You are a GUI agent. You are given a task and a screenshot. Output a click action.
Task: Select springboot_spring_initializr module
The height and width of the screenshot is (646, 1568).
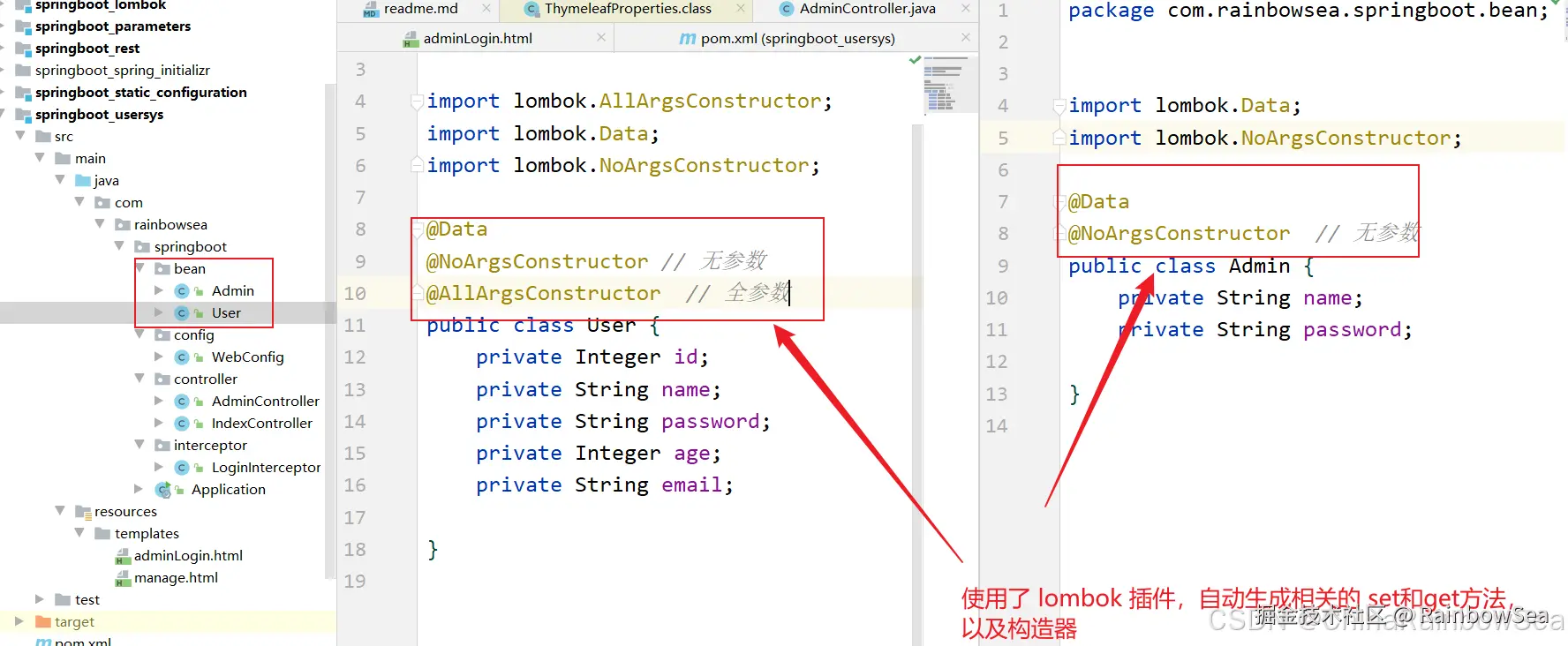122,70
